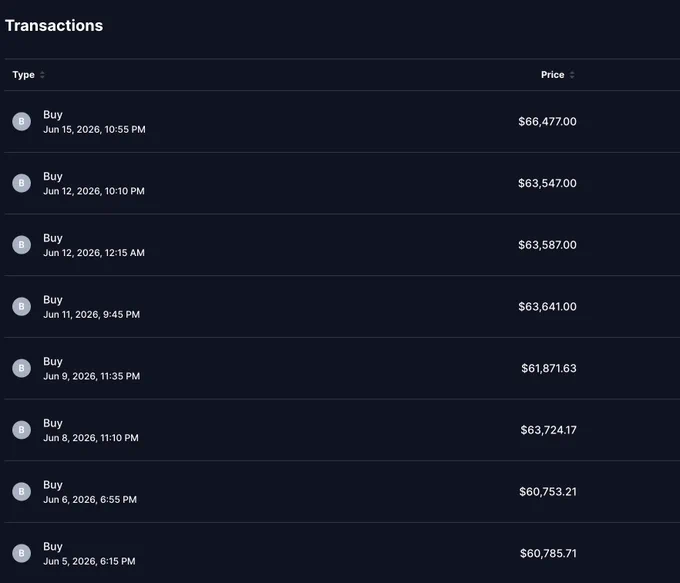Screen dimensions: 680x583
Task: Click the Transactions heading
Action: 54,26
